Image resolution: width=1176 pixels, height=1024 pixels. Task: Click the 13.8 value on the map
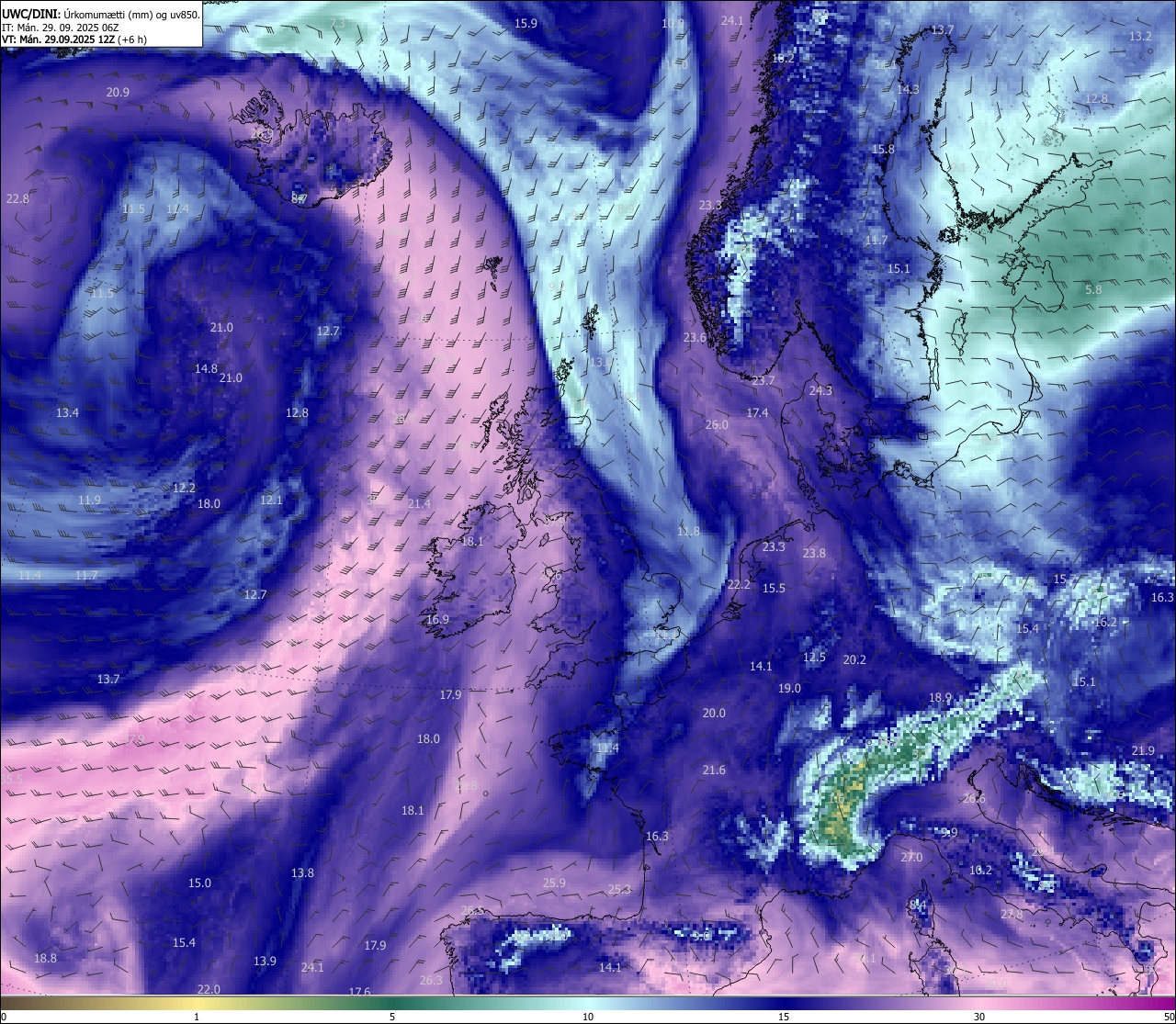point(302,873)
